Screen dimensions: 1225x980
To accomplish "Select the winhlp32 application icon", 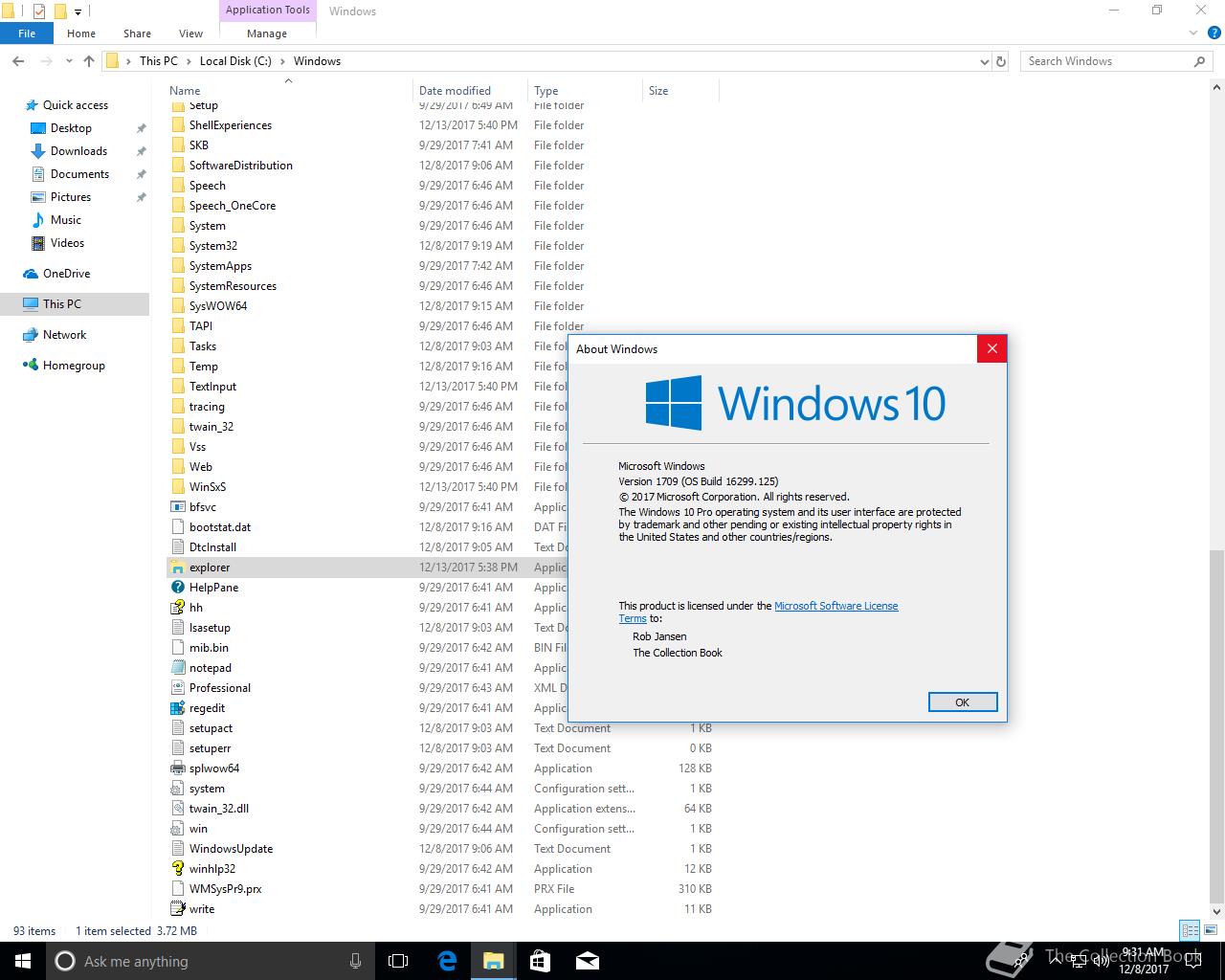I will [x=177, y=869].
